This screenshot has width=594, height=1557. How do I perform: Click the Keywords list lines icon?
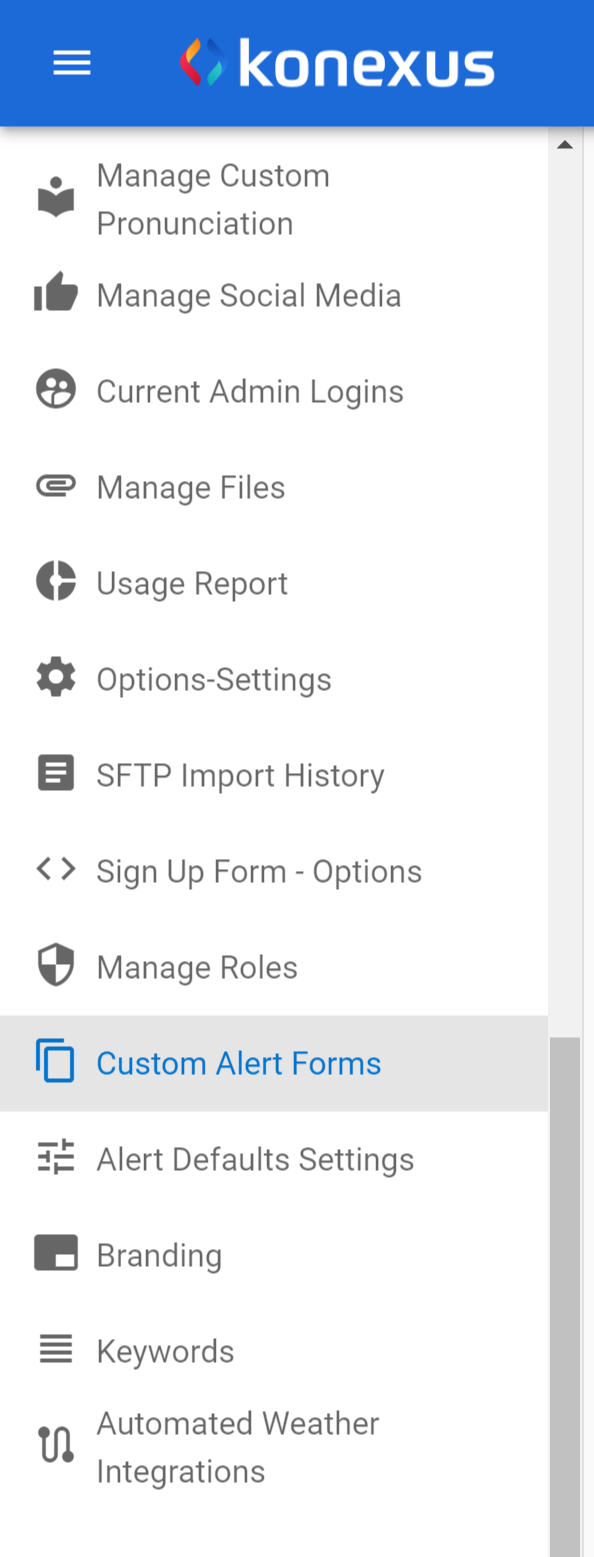(x=56, y=1350)
